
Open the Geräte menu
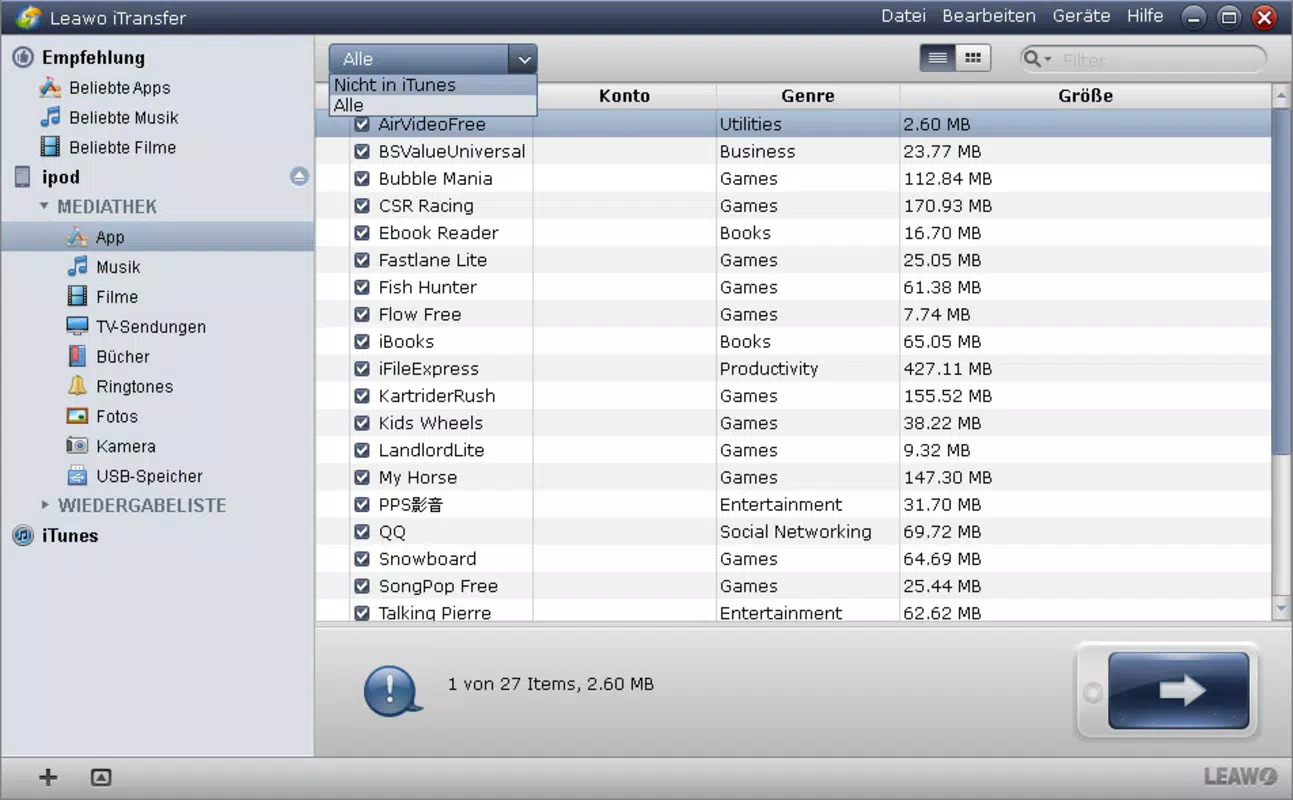(1081, 16)
